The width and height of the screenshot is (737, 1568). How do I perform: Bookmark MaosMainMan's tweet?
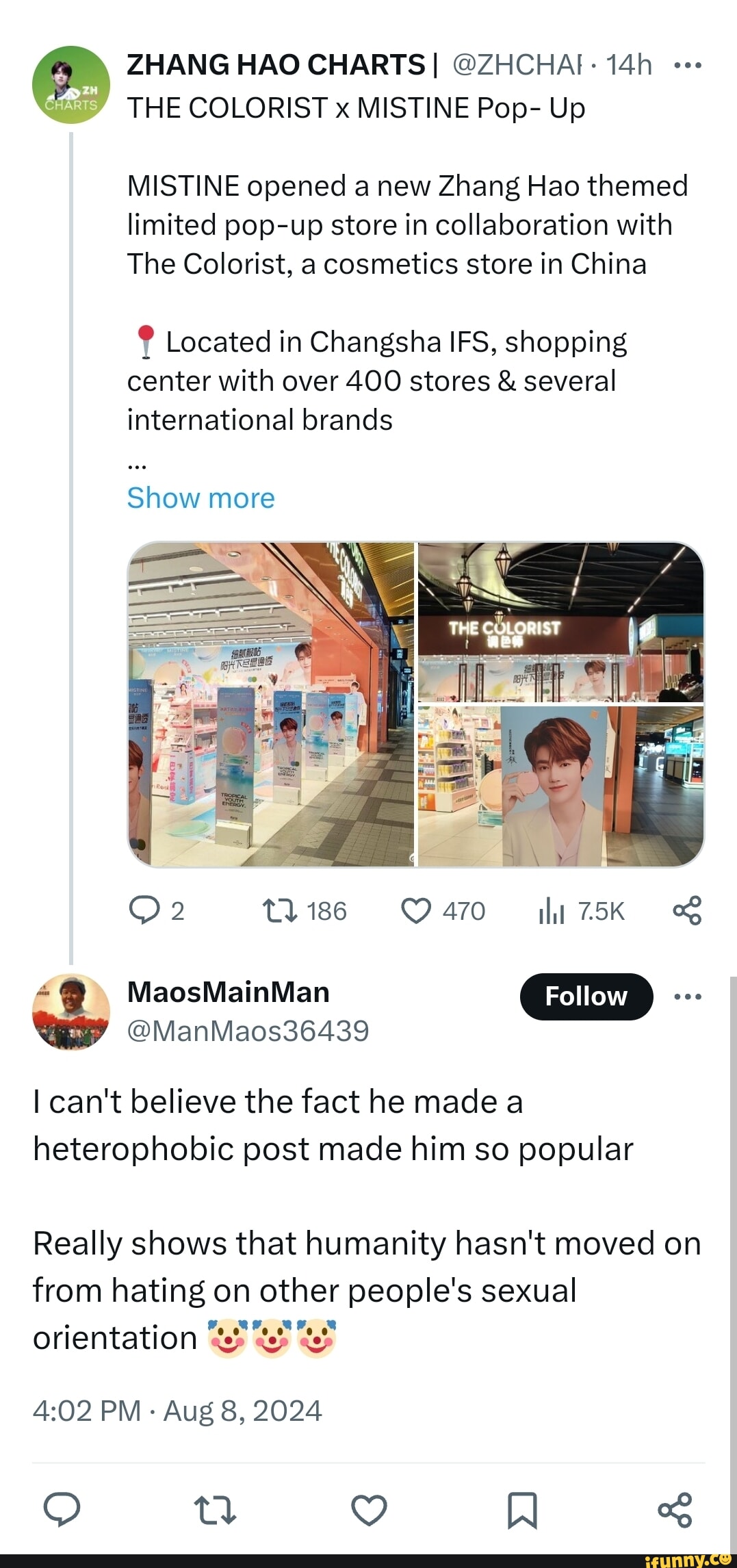(x=522, y=1510)
